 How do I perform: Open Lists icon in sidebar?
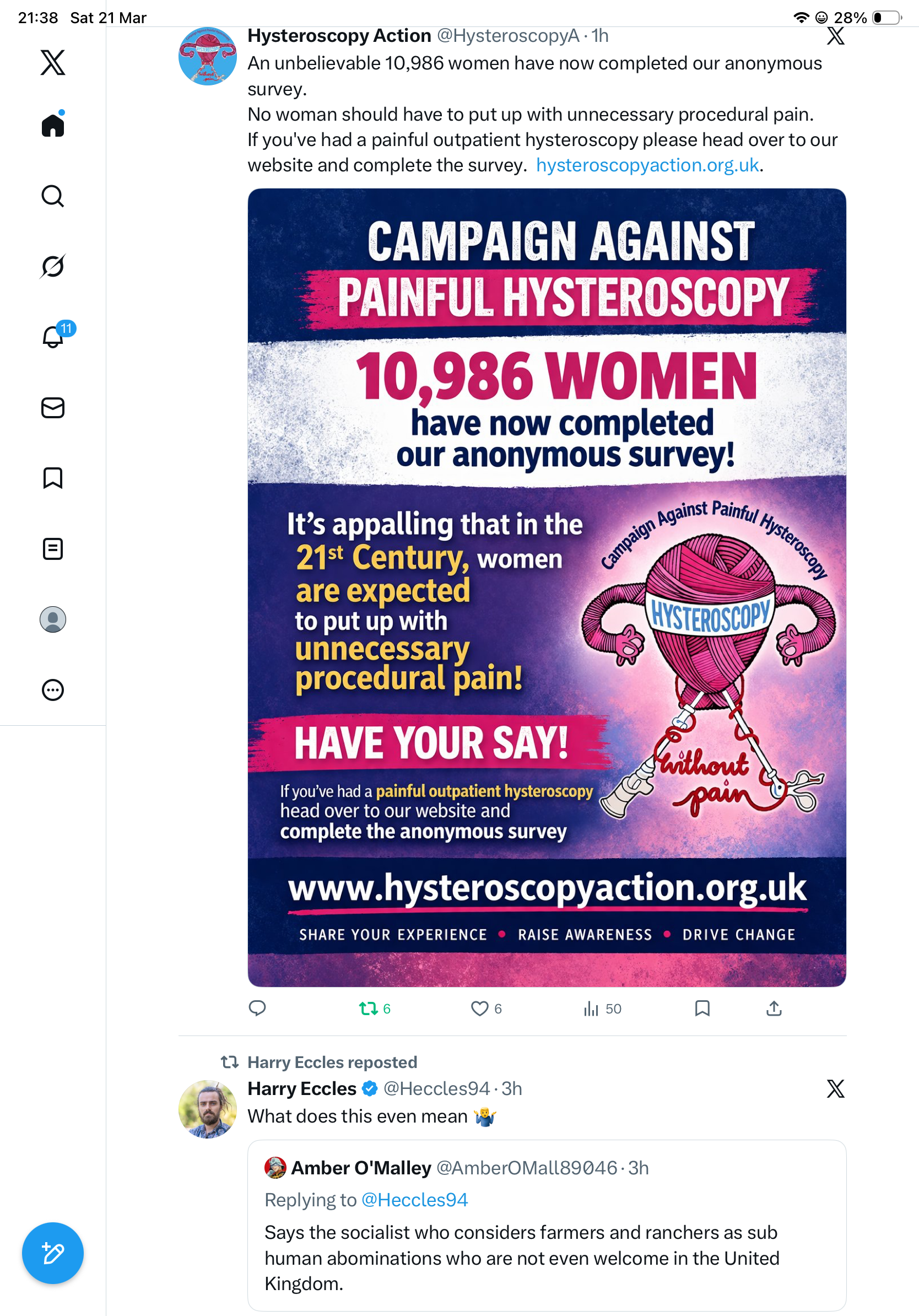[x=53, y=548]
